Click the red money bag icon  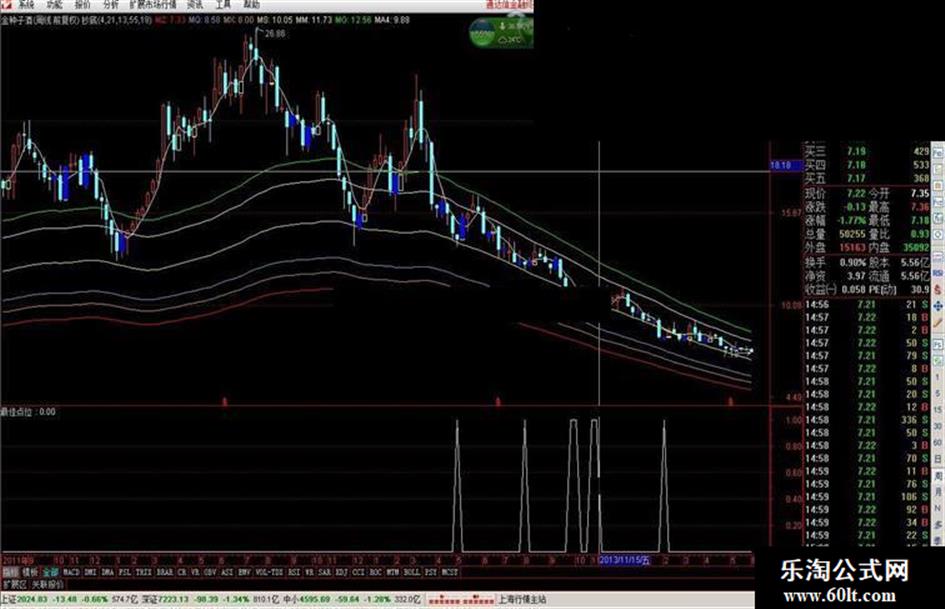[x=938, y=289]
